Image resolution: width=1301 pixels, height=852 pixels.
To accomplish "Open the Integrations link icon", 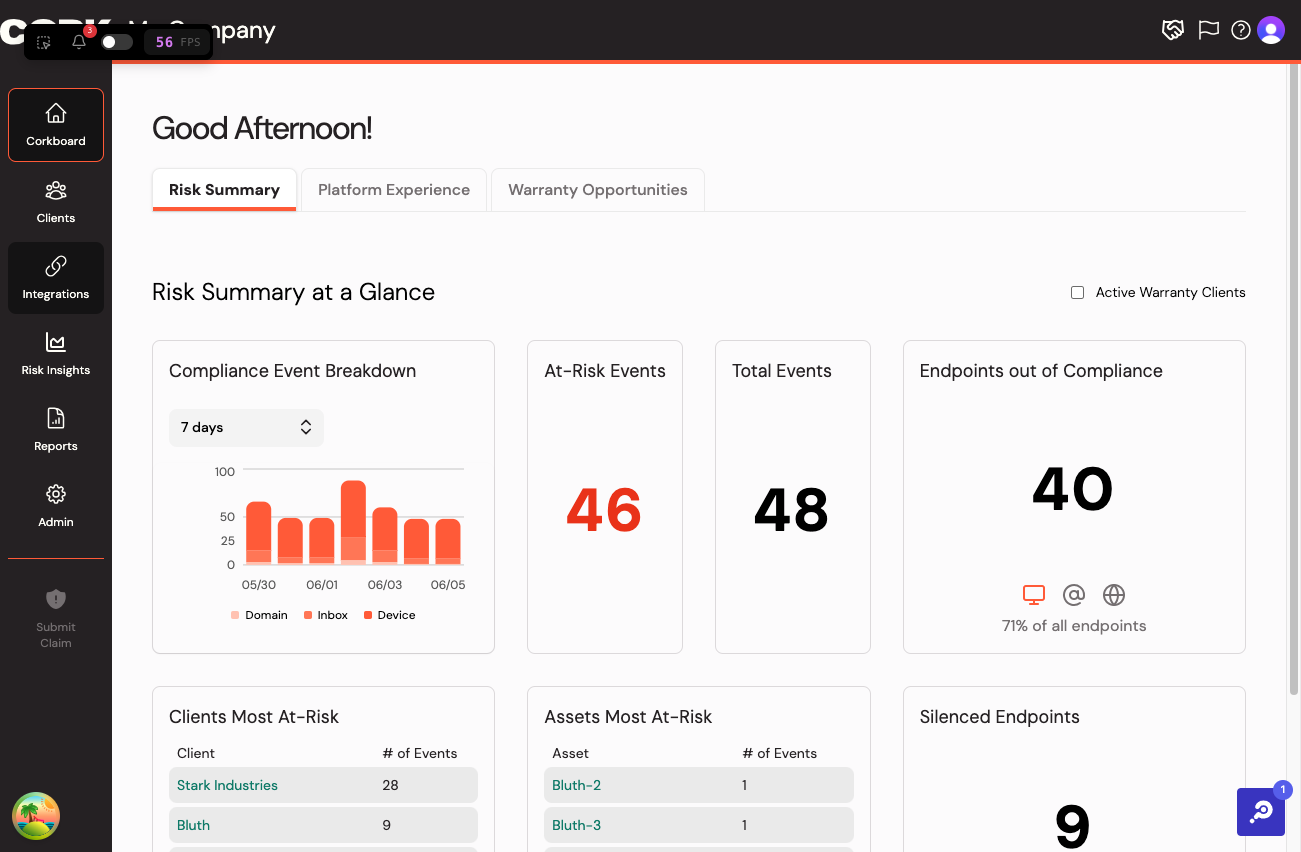I will [56, 266].
